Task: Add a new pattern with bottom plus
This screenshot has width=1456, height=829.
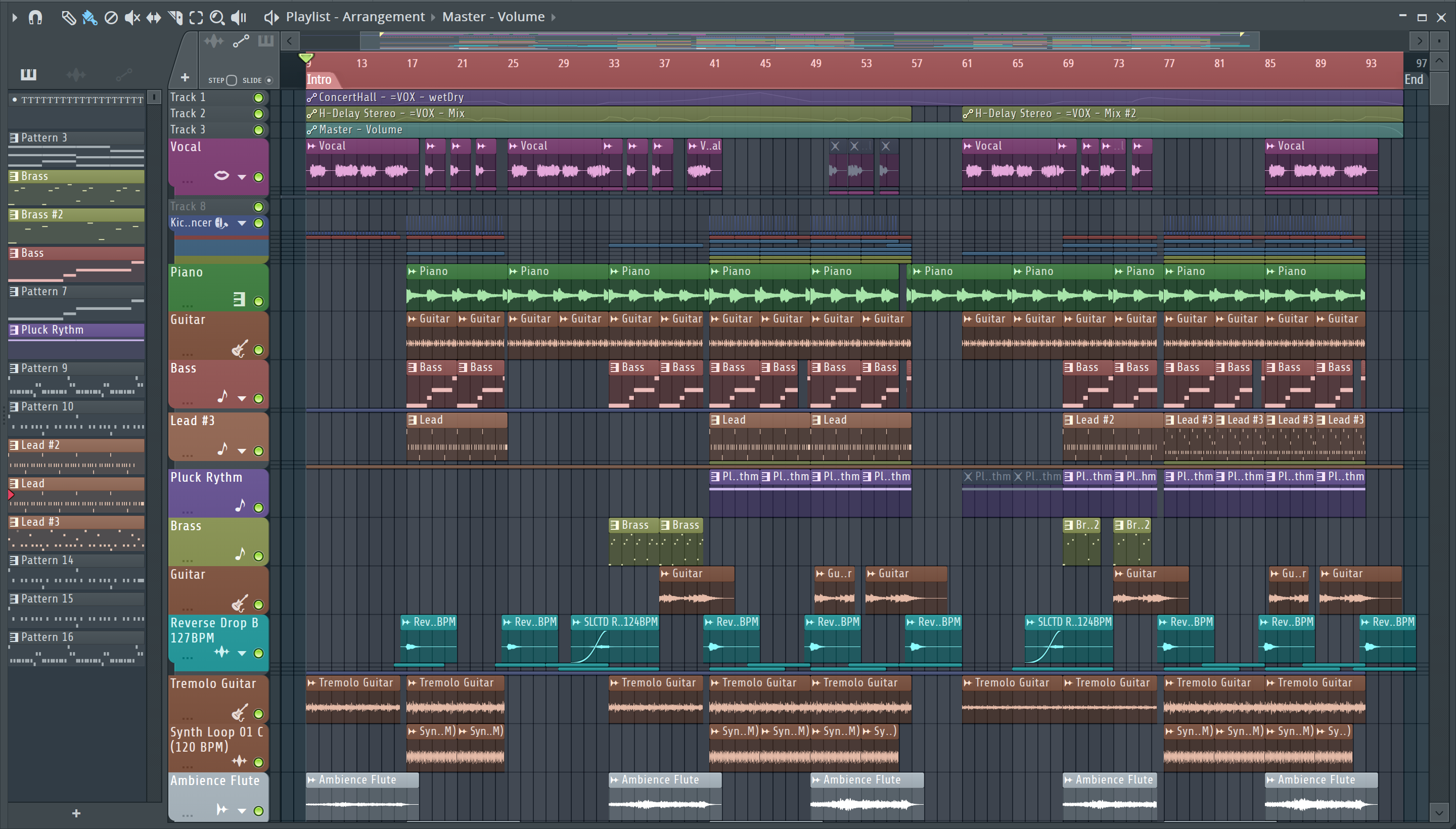Action: (76, 814)
